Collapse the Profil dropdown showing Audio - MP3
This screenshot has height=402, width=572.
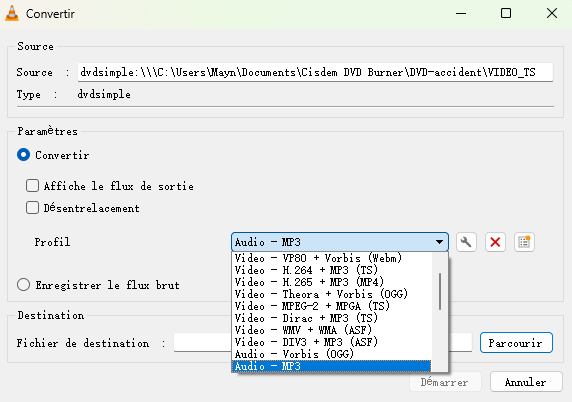coord(340,242)
